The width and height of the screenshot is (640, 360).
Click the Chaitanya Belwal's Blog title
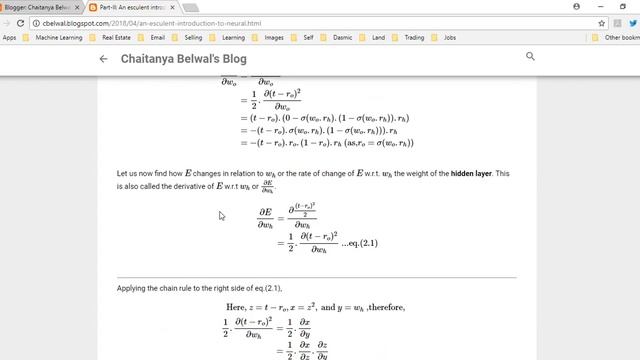click(x=184, y=59)
